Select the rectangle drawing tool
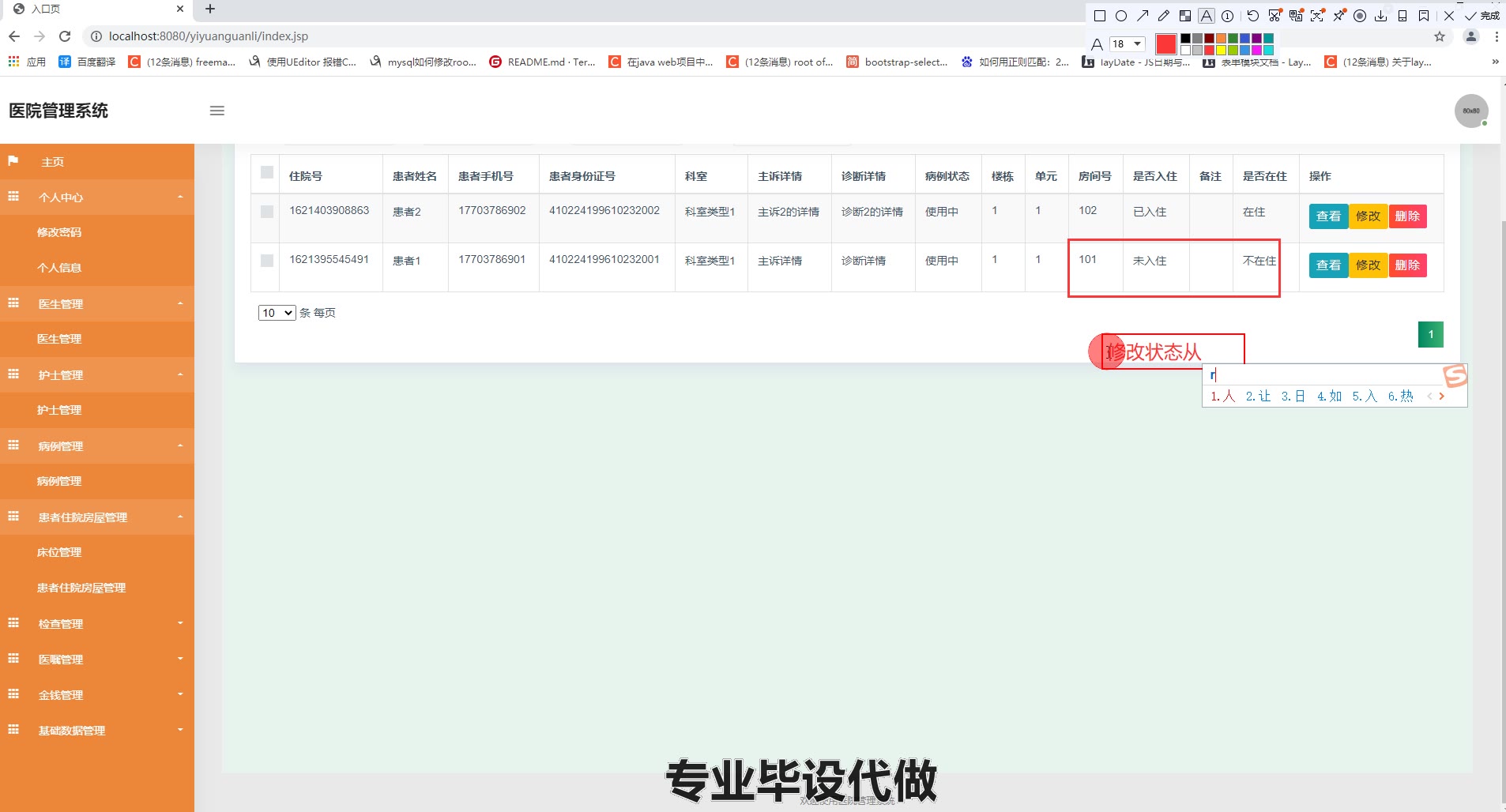This screenshot has width=1506, height=812. coord(1099,16)
